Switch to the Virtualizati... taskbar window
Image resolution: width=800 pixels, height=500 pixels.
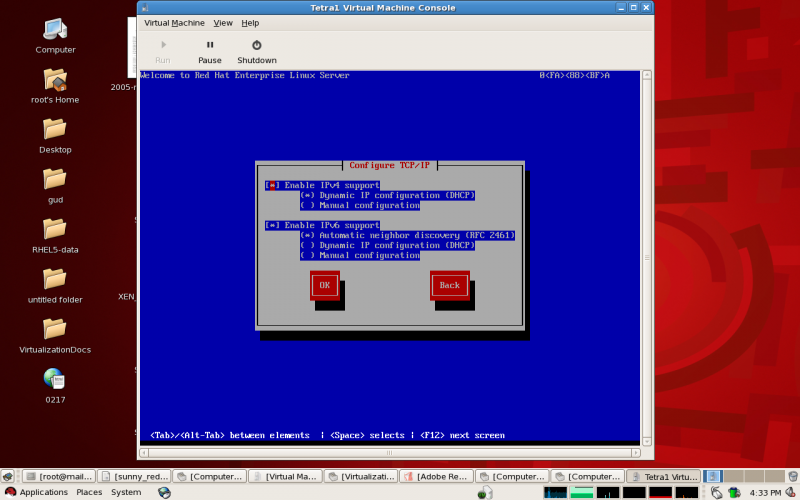tap(361, 477)
